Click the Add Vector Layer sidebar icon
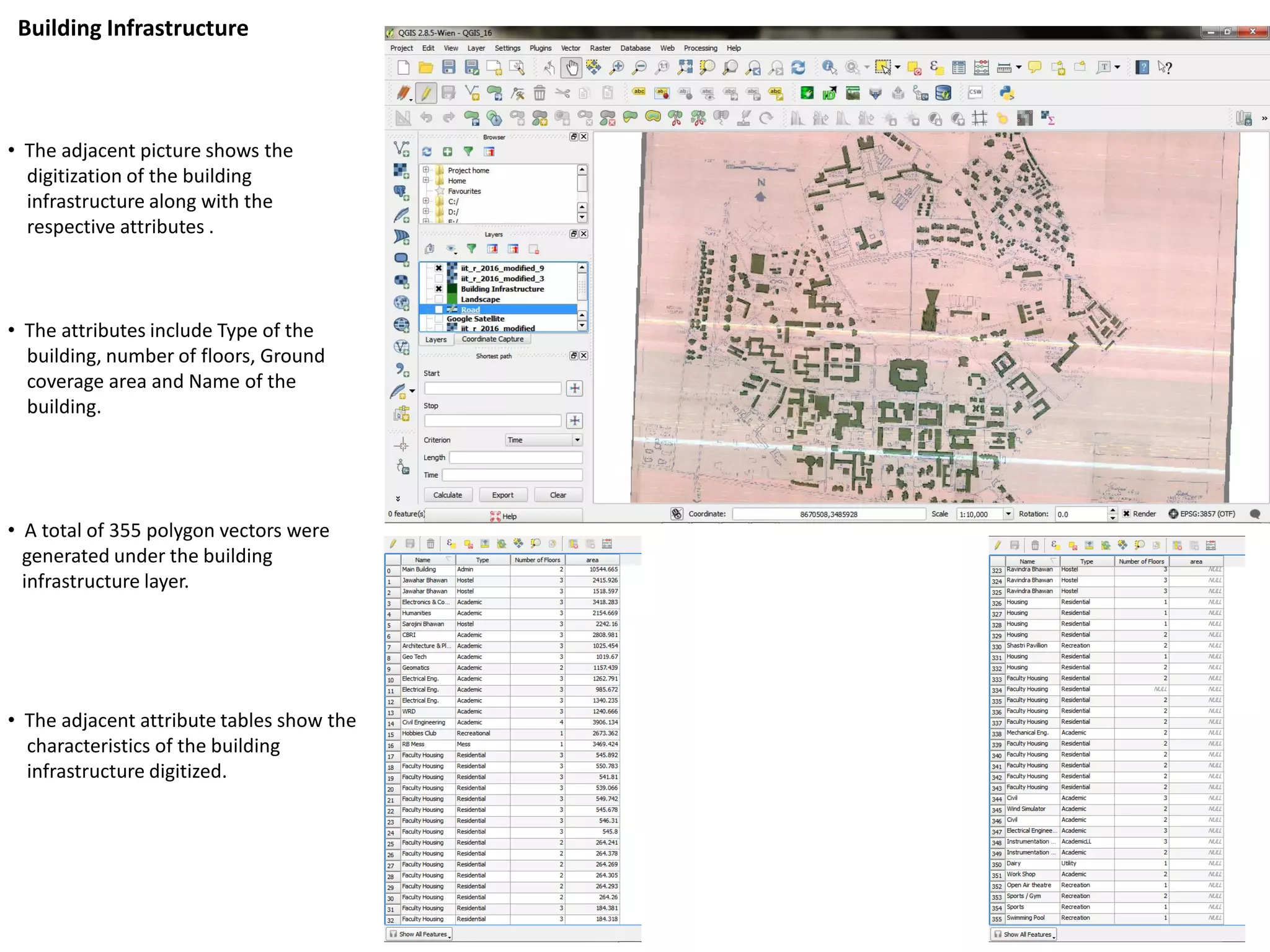Viewport: 1270px width, 952px height. tap(401, 149)
